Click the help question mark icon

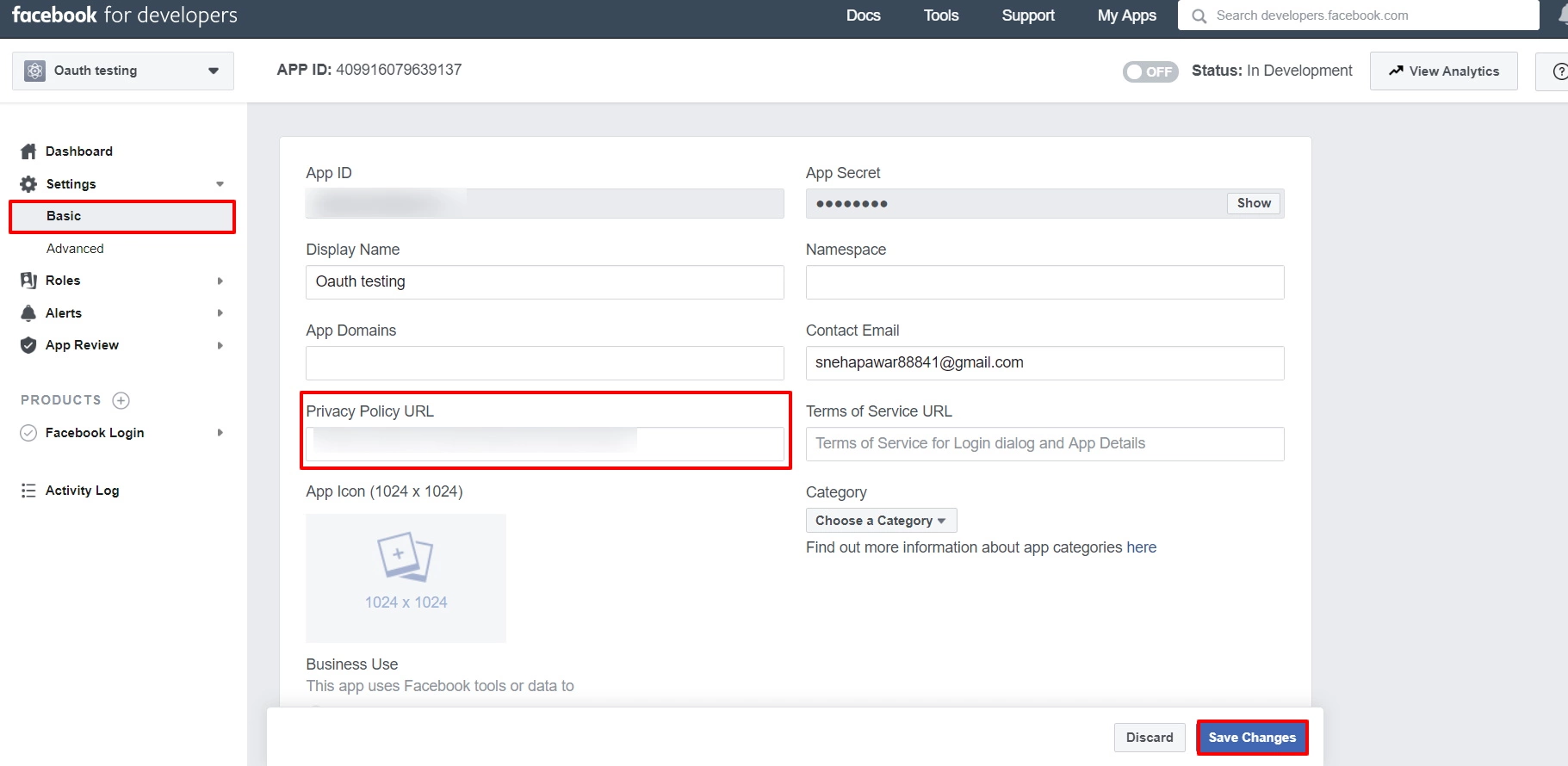coord(1559,71)
